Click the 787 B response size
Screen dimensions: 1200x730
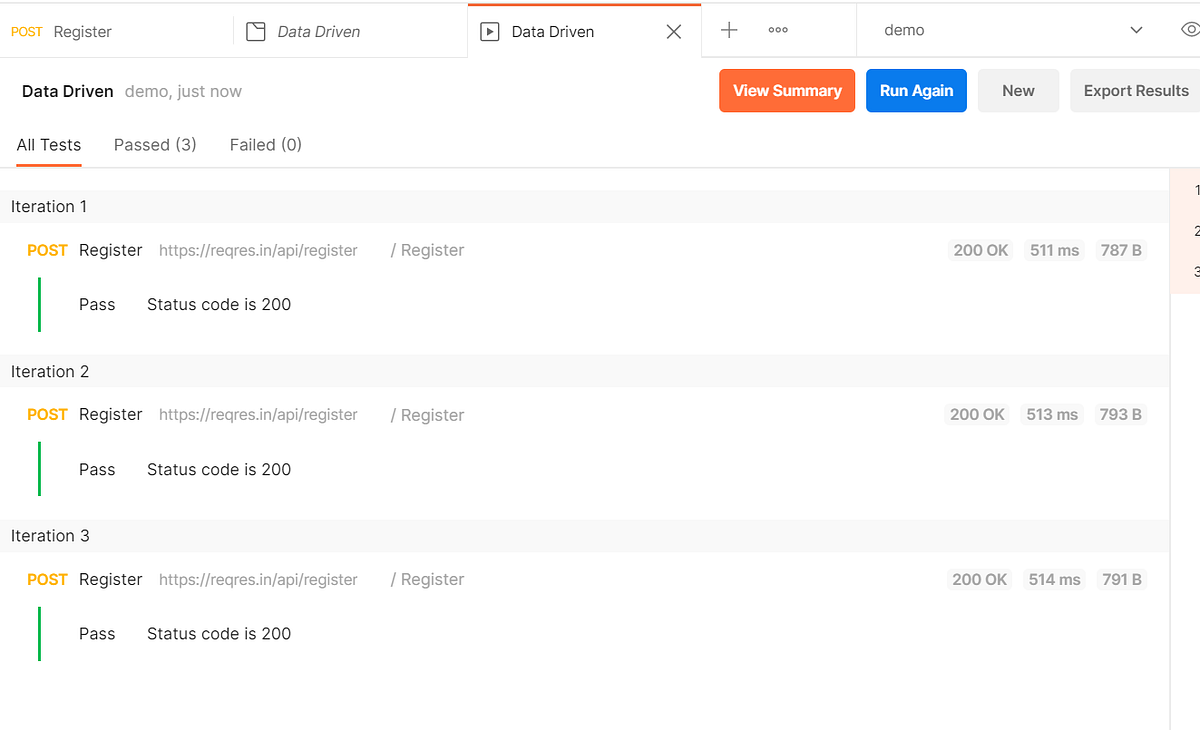coord(1121,250)
